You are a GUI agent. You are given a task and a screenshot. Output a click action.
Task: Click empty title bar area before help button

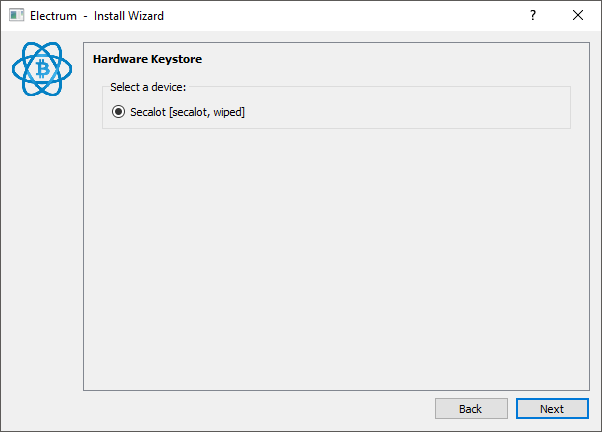click(x=350, y=16)
